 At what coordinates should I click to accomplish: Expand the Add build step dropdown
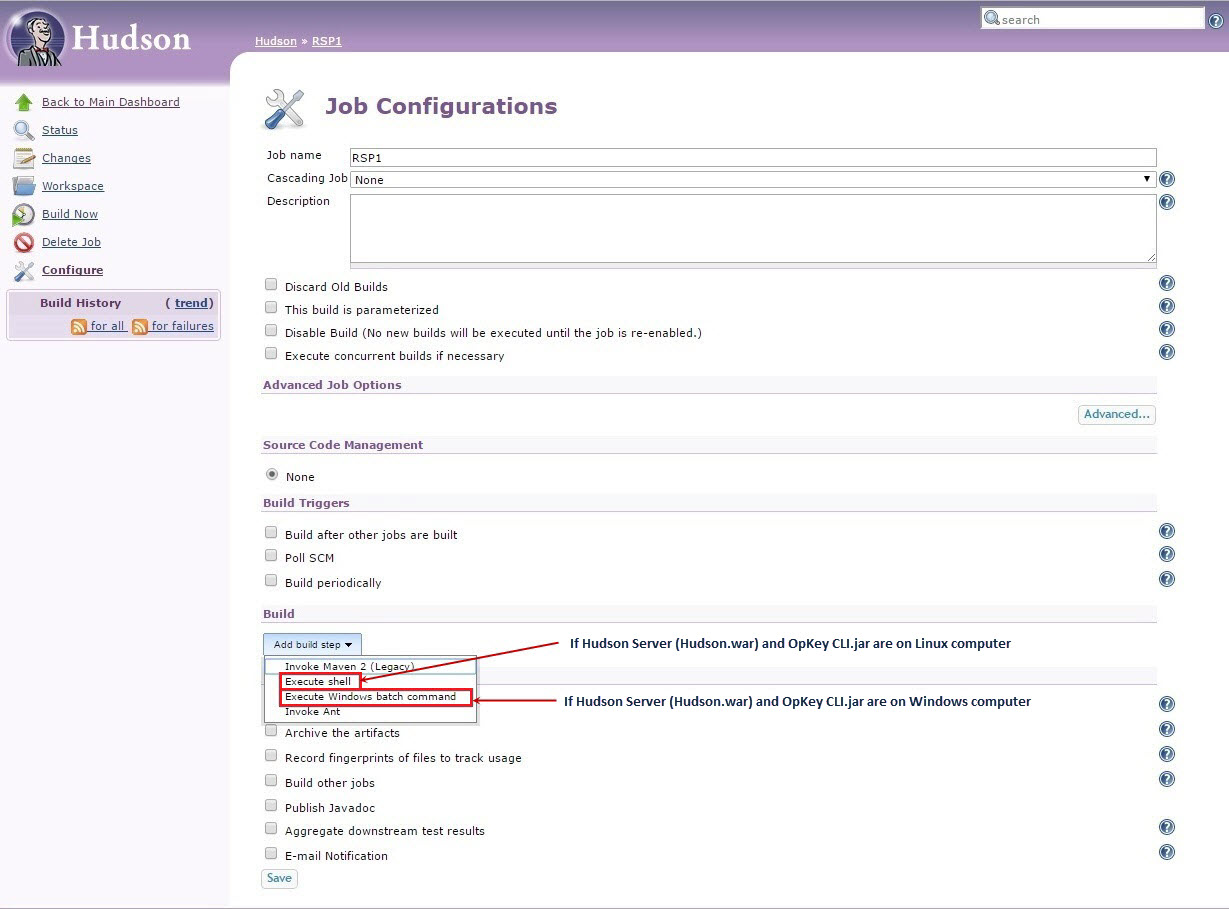coord(312,645)
